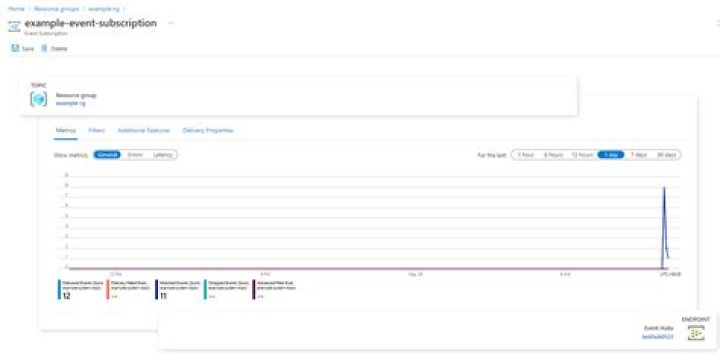Set time range to 12 hours

[x=582, y=155]
